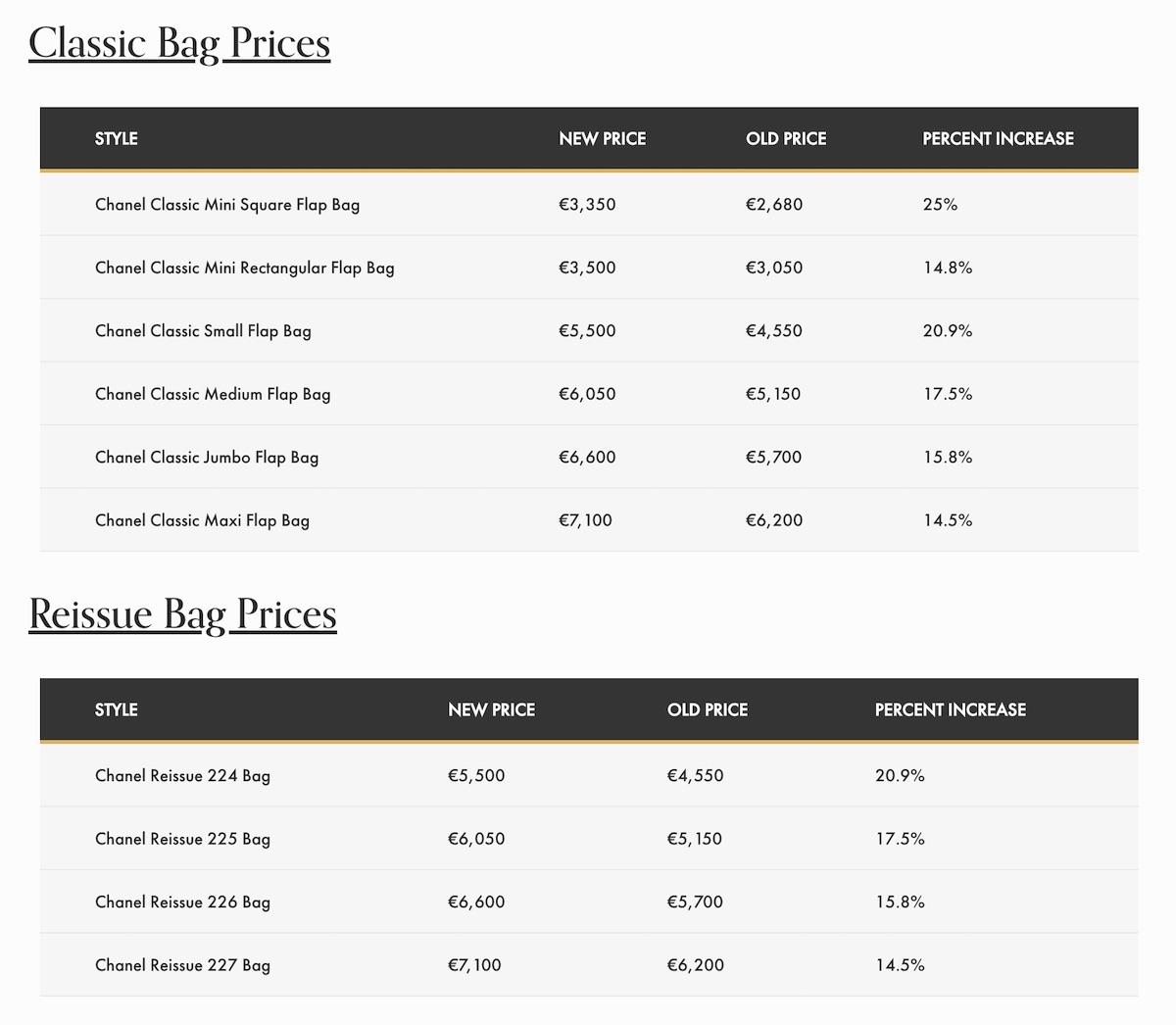Click the OLD PRICE header in the Classic table
The width and height of the screenshot is (1176, 1025).
click(x=786, y=139)
